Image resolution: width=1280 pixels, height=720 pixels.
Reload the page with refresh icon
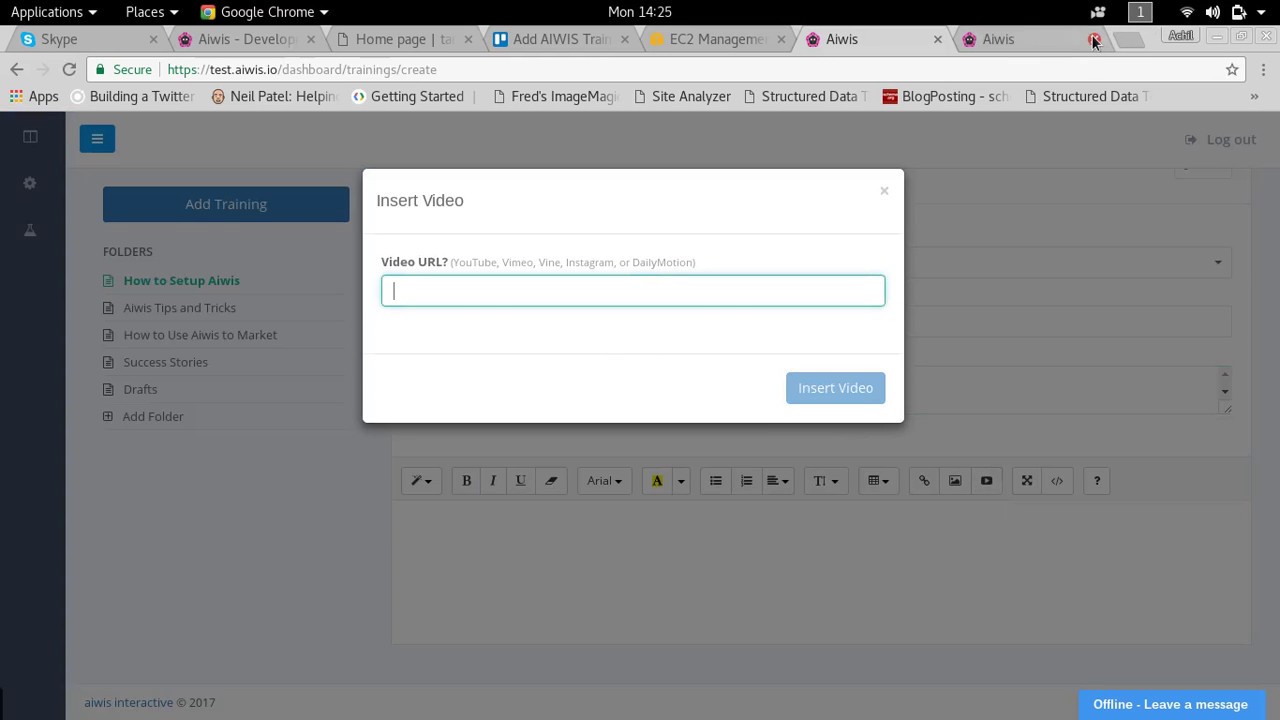tap(69, 69)
